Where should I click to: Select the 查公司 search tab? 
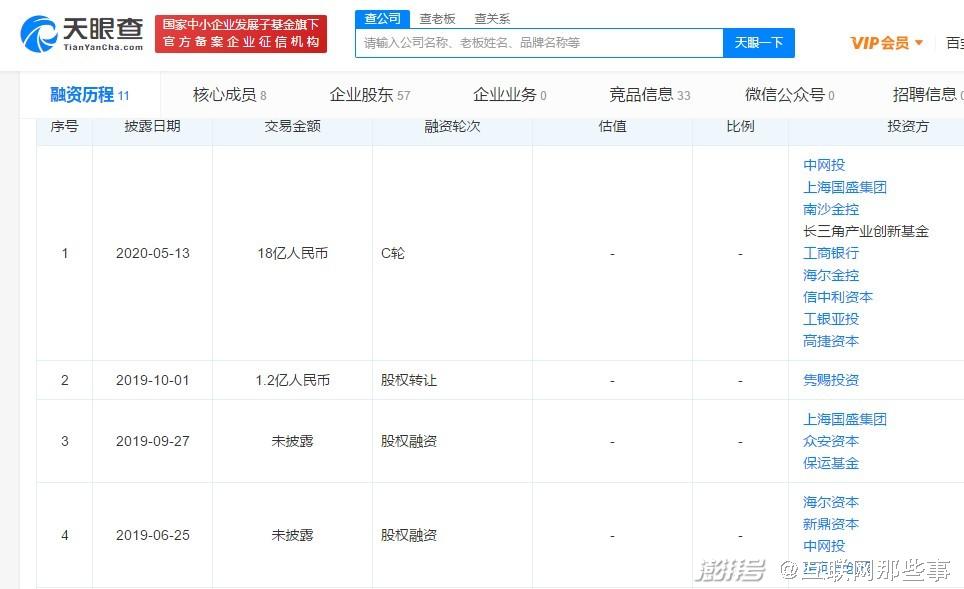tap(382, 18)
